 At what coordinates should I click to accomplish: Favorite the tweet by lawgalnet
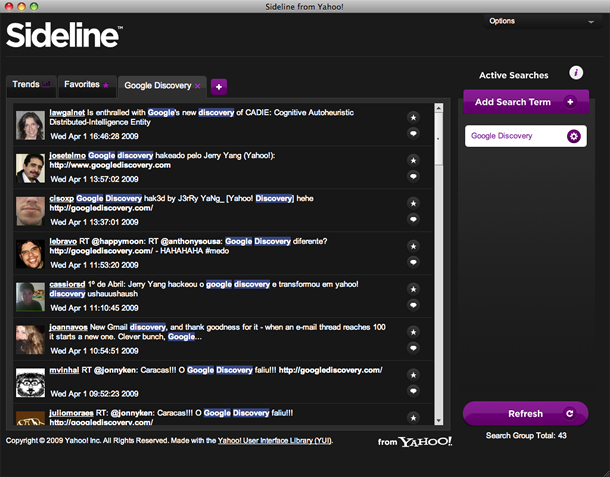coord(413,116)
